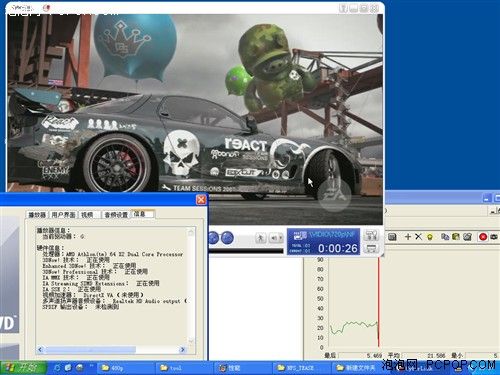Switch to the 用户界面 tab
This screenshot has width=500, height=375.
pos(63,215)
